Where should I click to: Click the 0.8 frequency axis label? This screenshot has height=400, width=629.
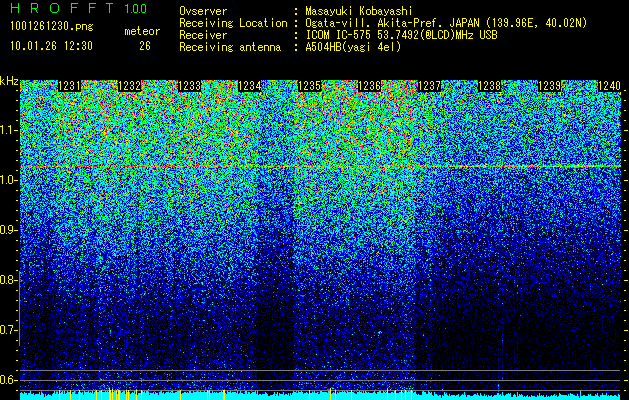pos(9,280)
